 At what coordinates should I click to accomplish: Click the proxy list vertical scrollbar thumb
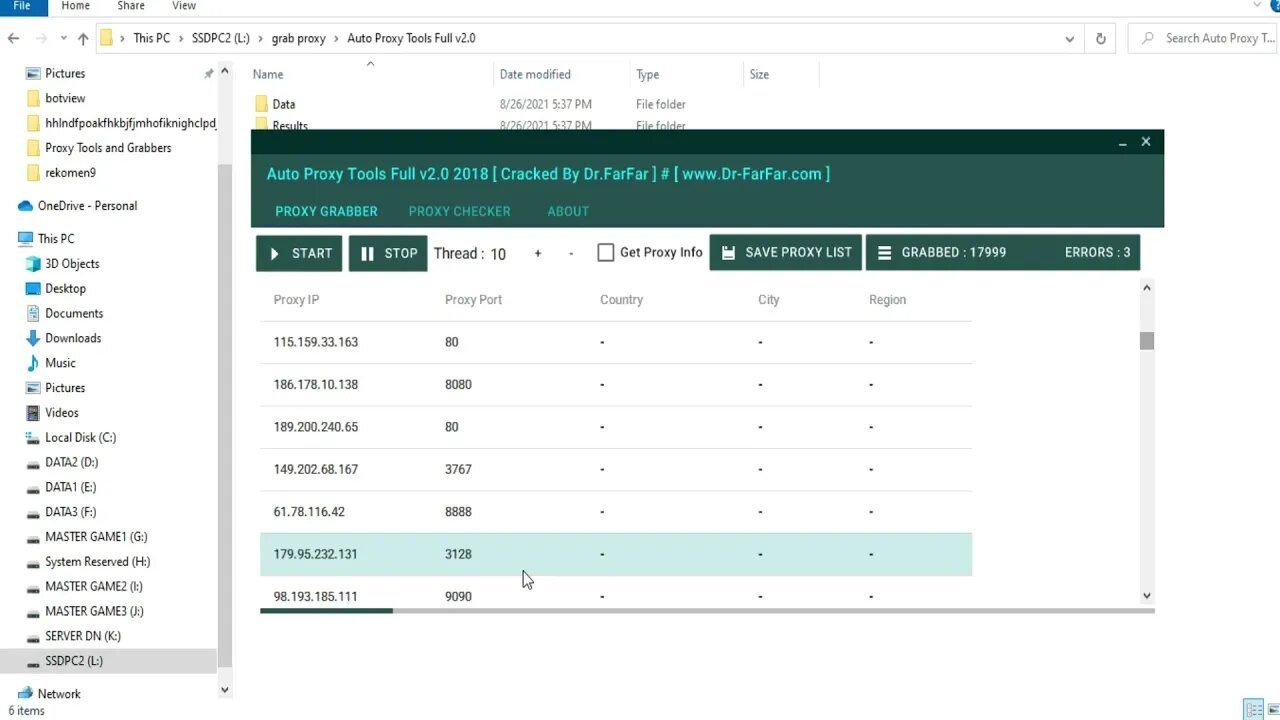tap(1147, 341)
